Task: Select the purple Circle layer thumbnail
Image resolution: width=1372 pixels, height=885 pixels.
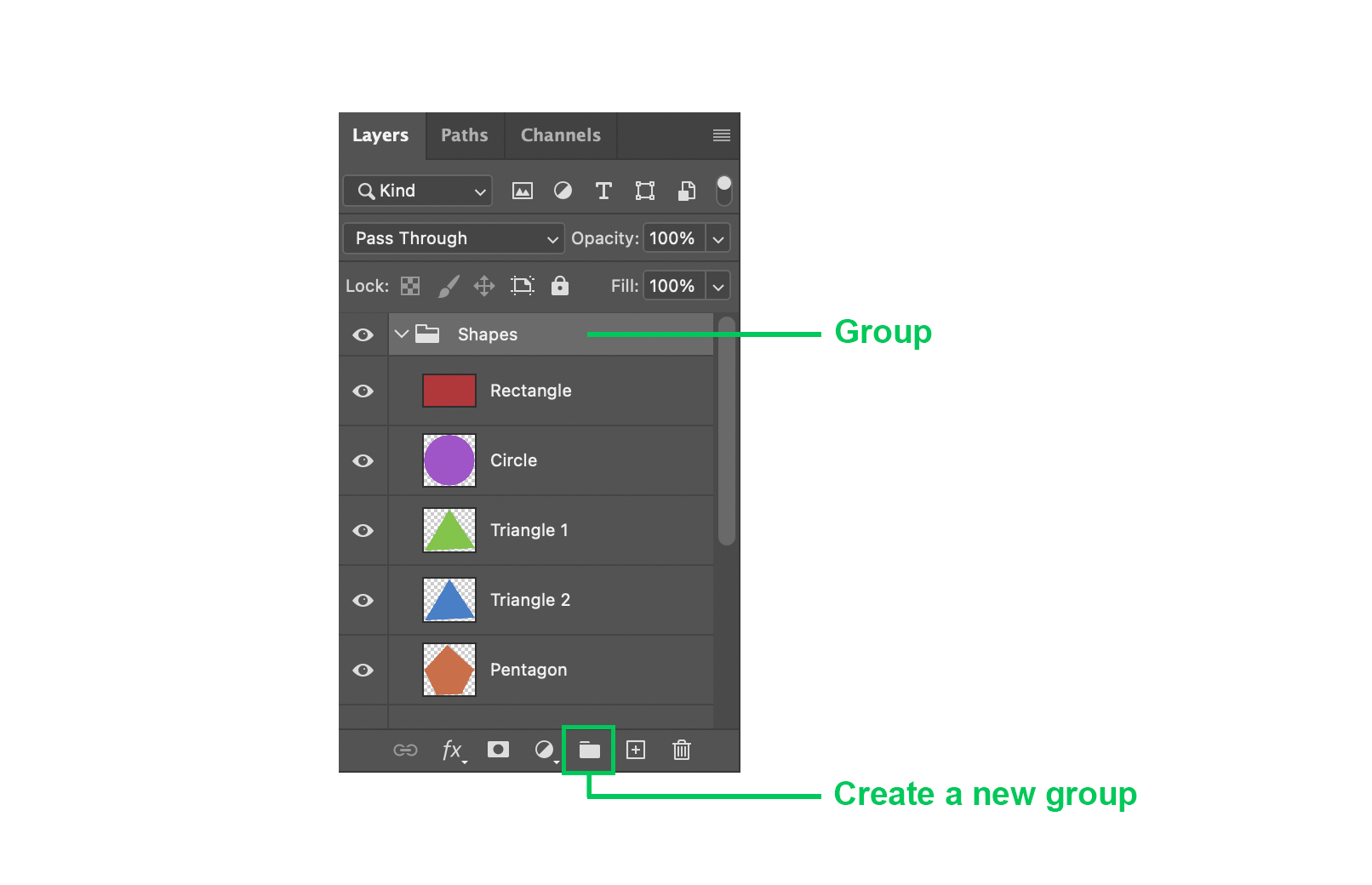Action: (x=449, y=460)
